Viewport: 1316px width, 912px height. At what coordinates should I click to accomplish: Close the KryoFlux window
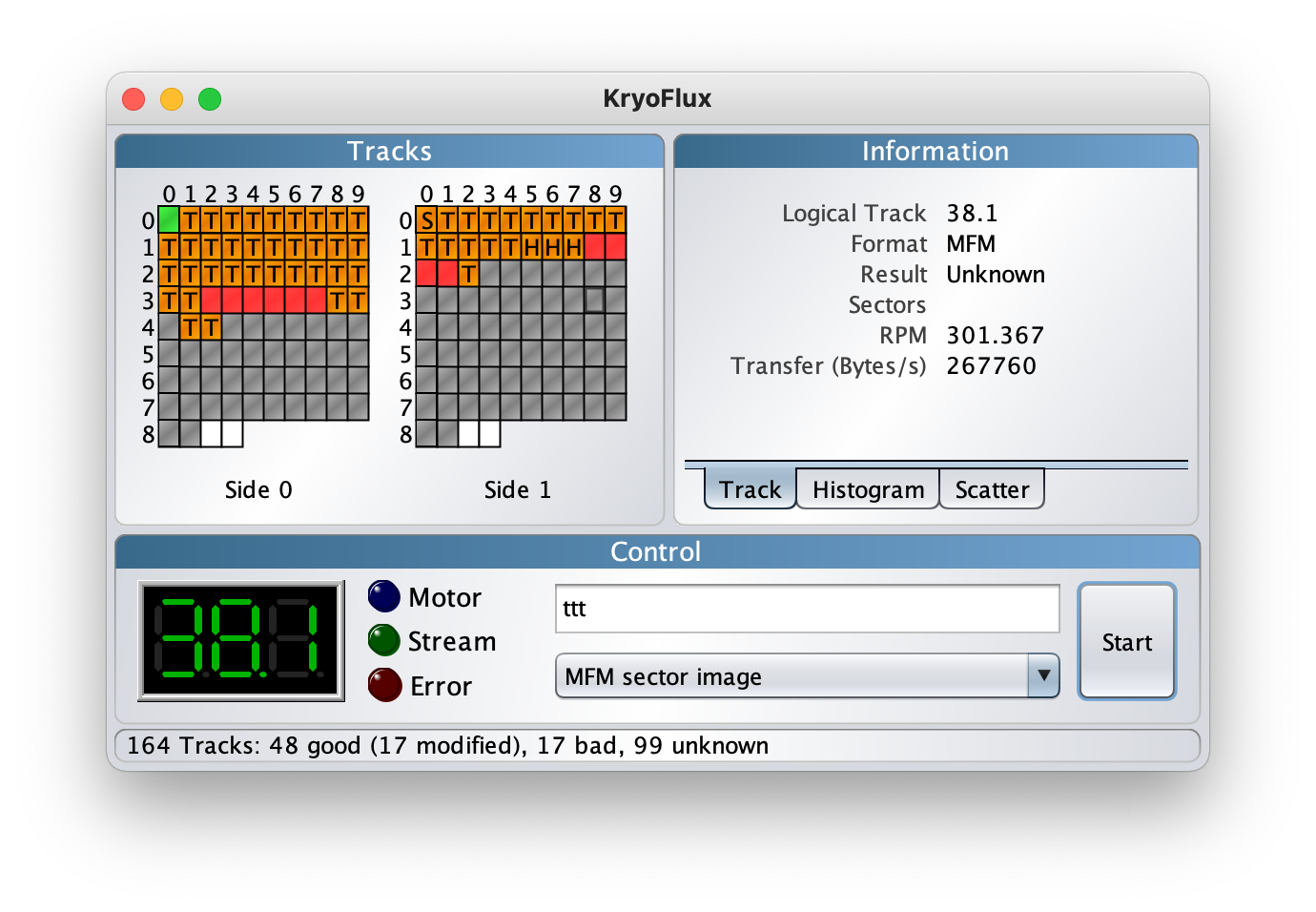coord(134,99)
